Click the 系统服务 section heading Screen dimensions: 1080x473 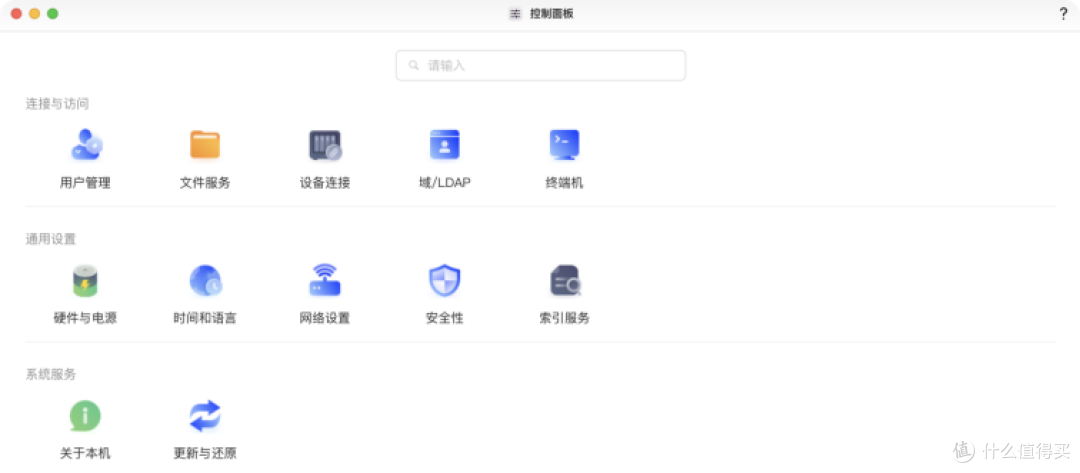pyautogui.click(x=51, y=375)
